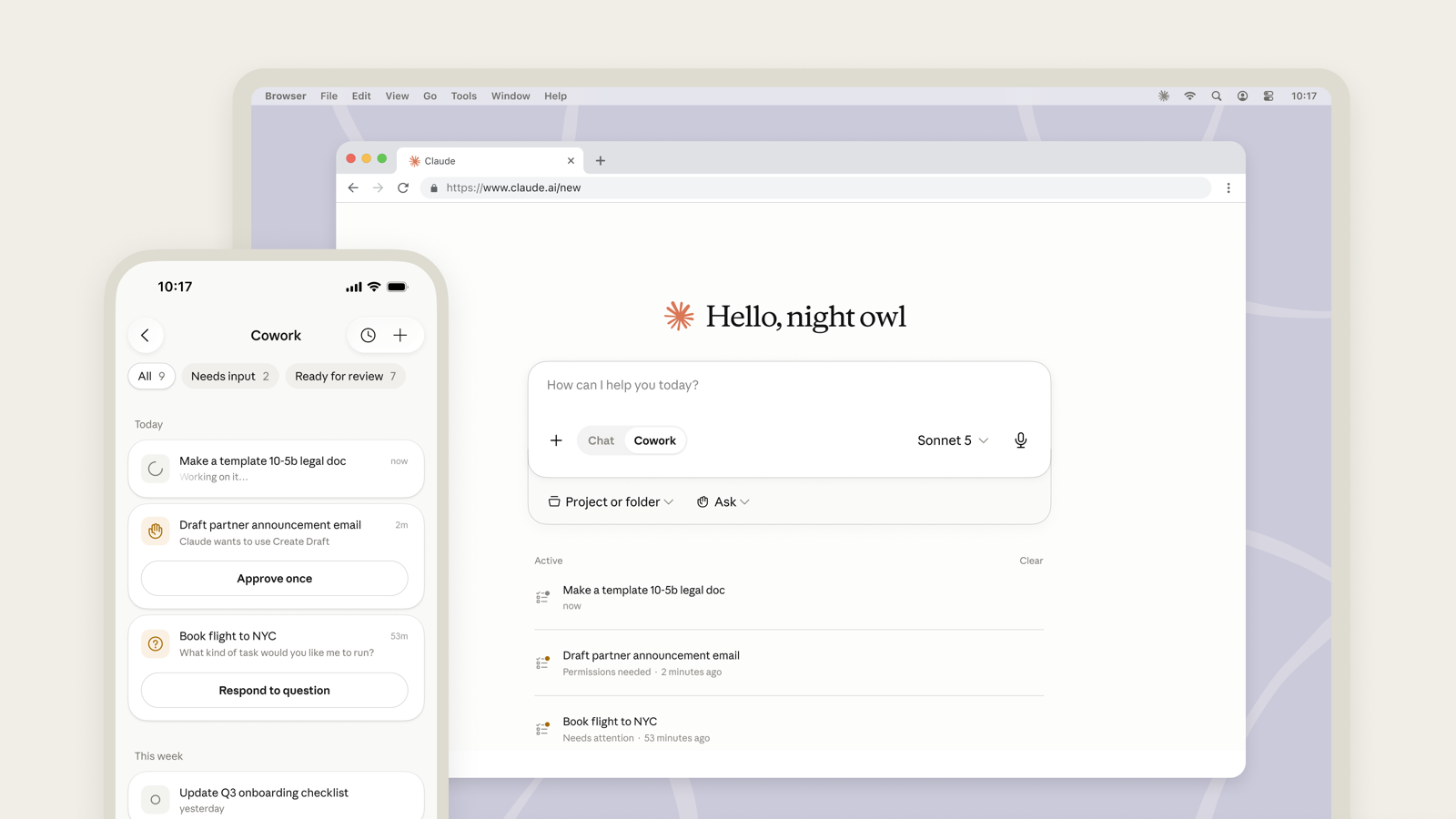Click the How can I help prompt field
This screenshot has width=1456, height=819.
pos(789,385)
